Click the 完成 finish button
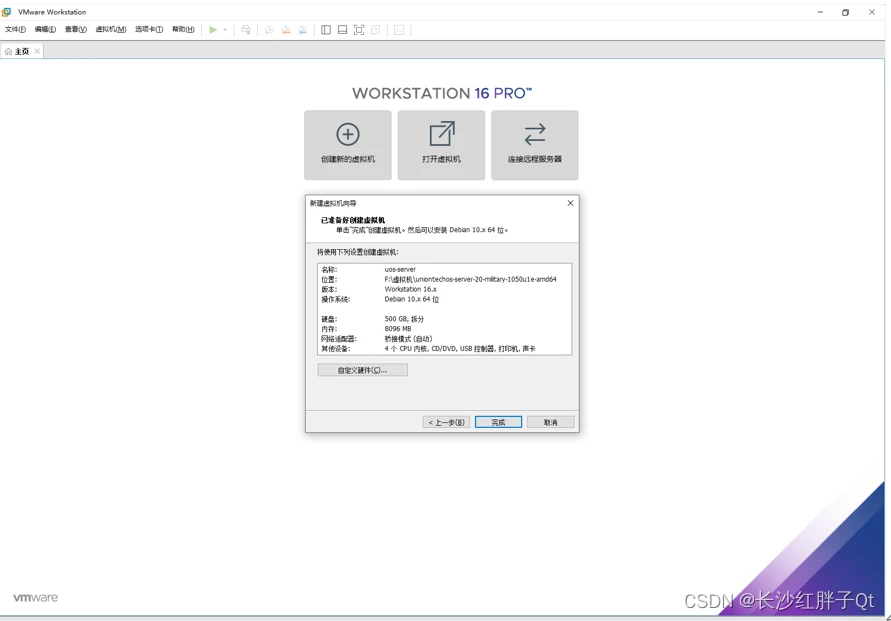891x621 pixels. 498,422
